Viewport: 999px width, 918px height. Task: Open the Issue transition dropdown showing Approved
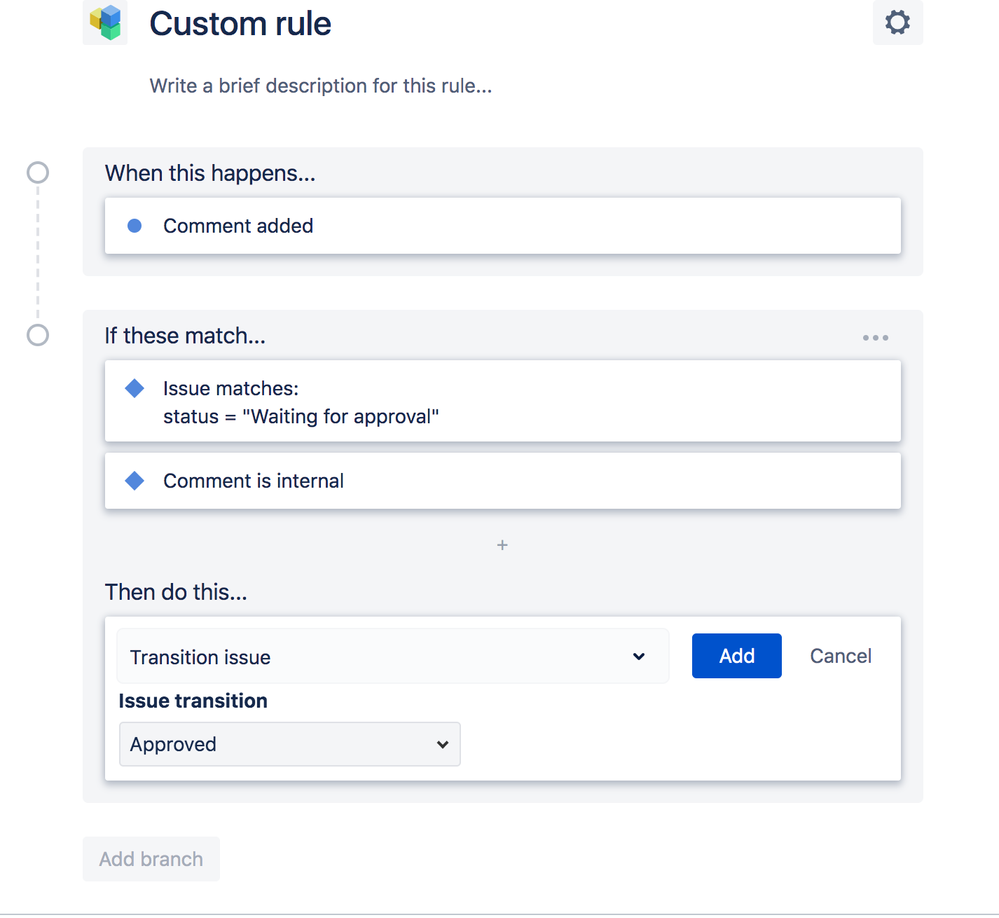(x=289, y=744)
